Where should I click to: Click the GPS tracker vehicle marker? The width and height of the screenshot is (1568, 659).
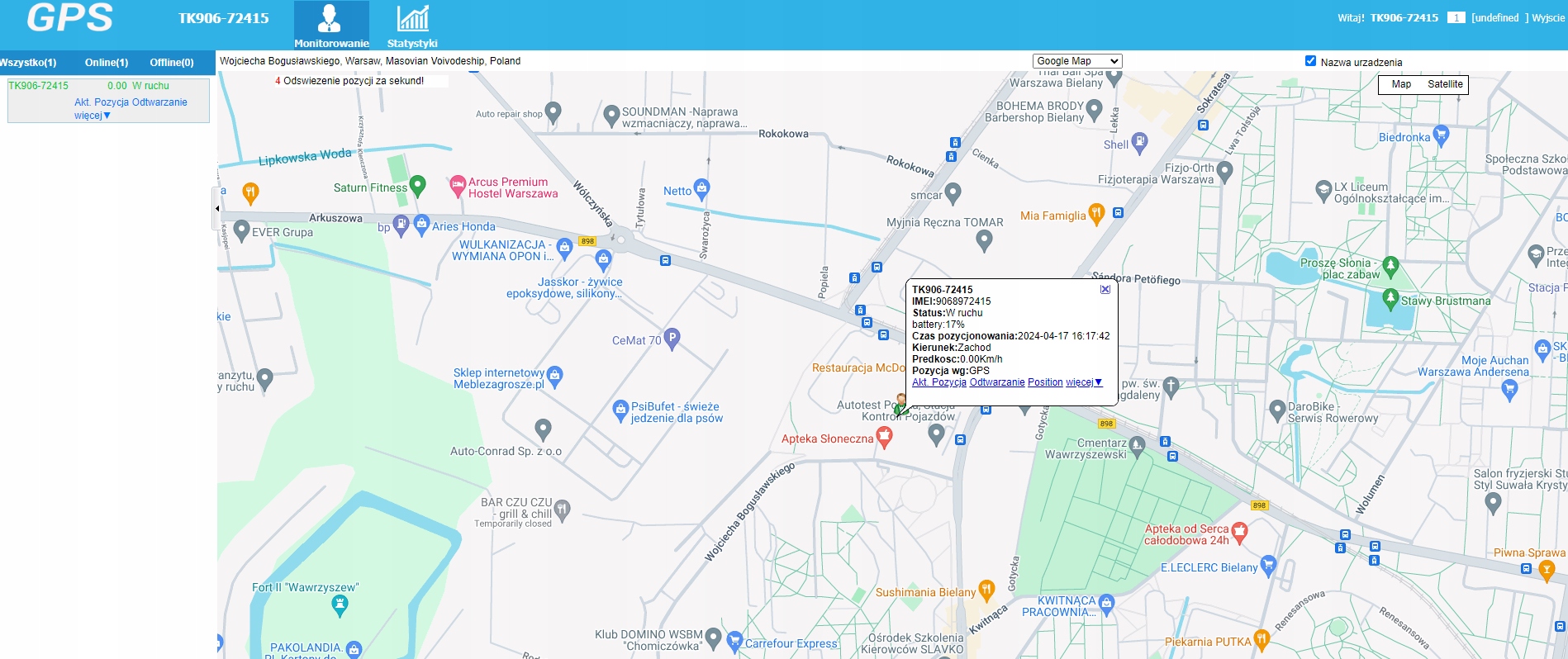(x=901, y=405)
